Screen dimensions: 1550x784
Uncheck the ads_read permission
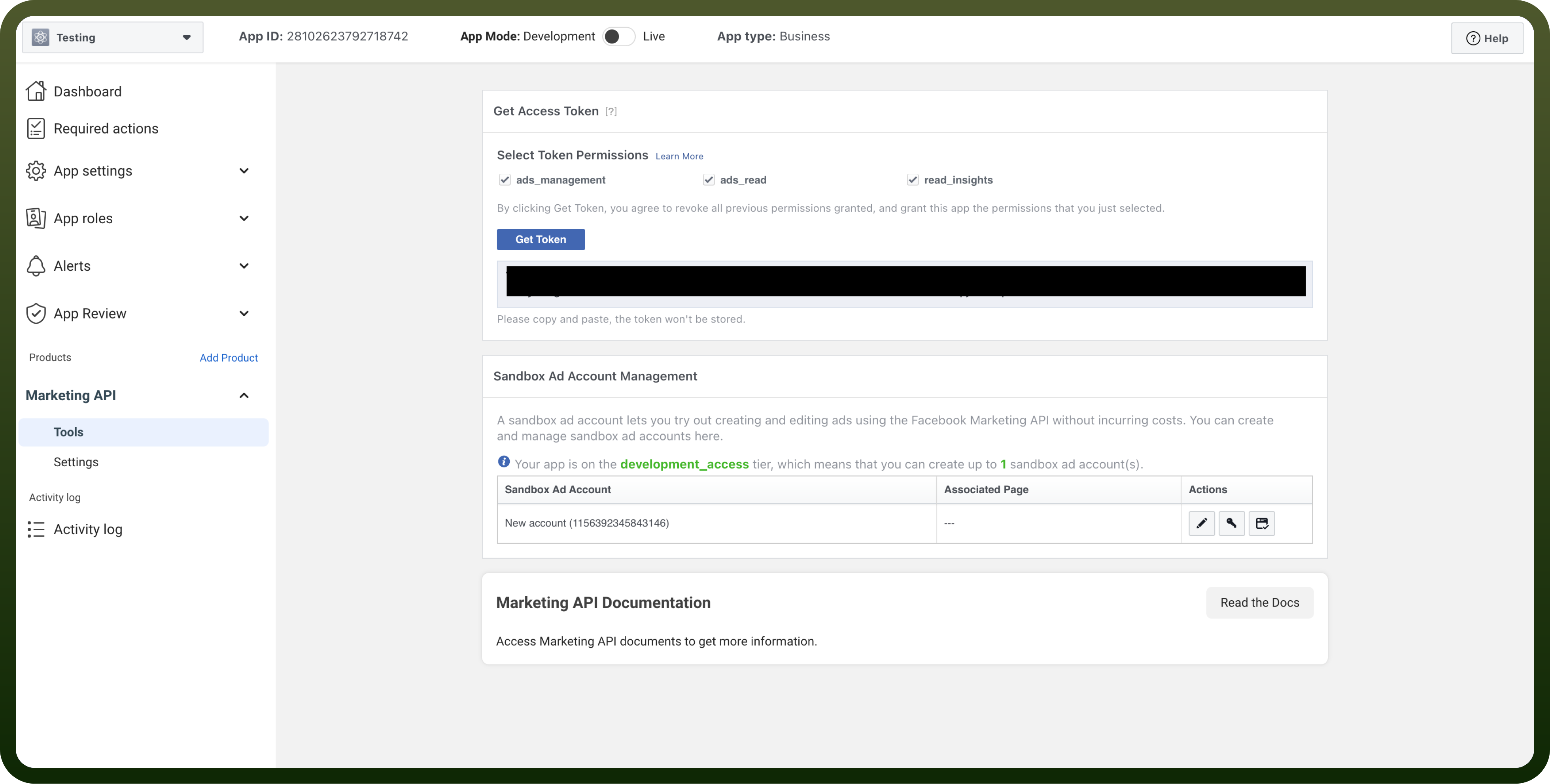point(709,180)
